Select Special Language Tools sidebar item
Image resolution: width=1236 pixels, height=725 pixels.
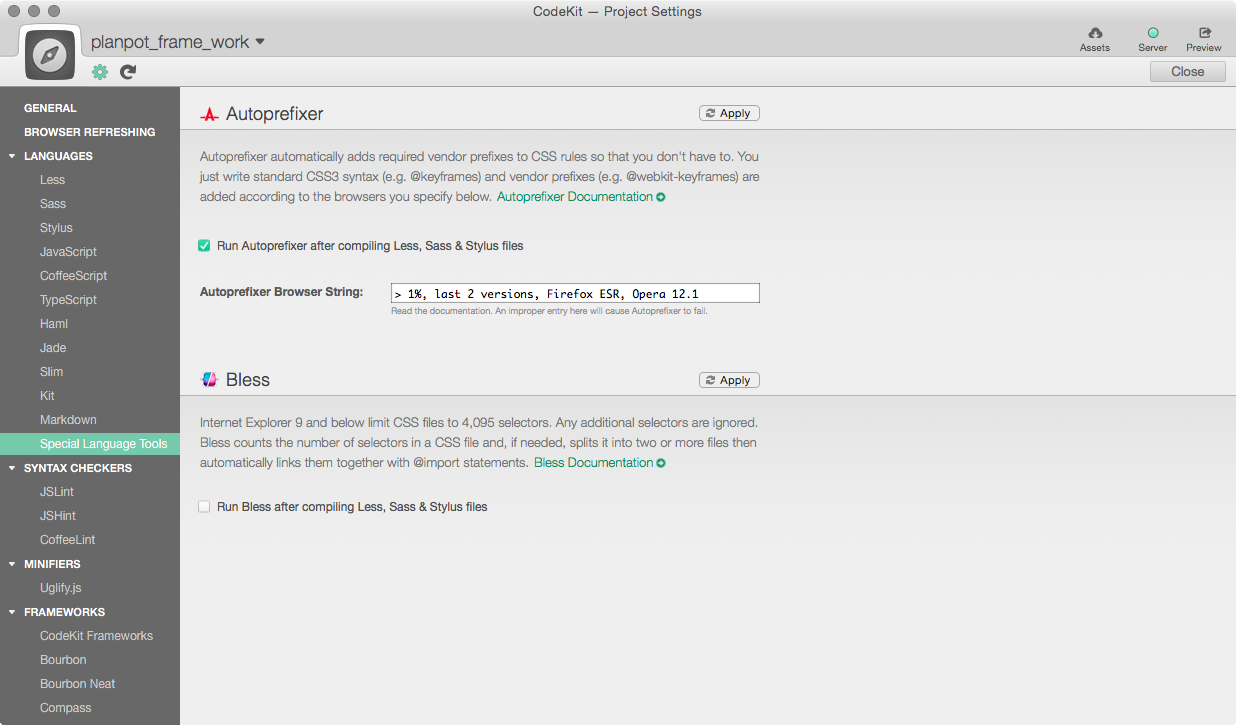90,444
